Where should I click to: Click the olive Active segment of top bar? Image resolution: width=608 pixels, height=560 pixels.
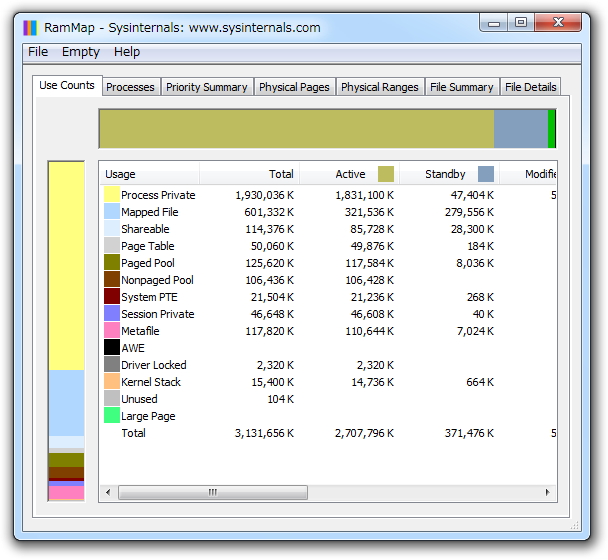pyautogui.click(x=297, y=129)
